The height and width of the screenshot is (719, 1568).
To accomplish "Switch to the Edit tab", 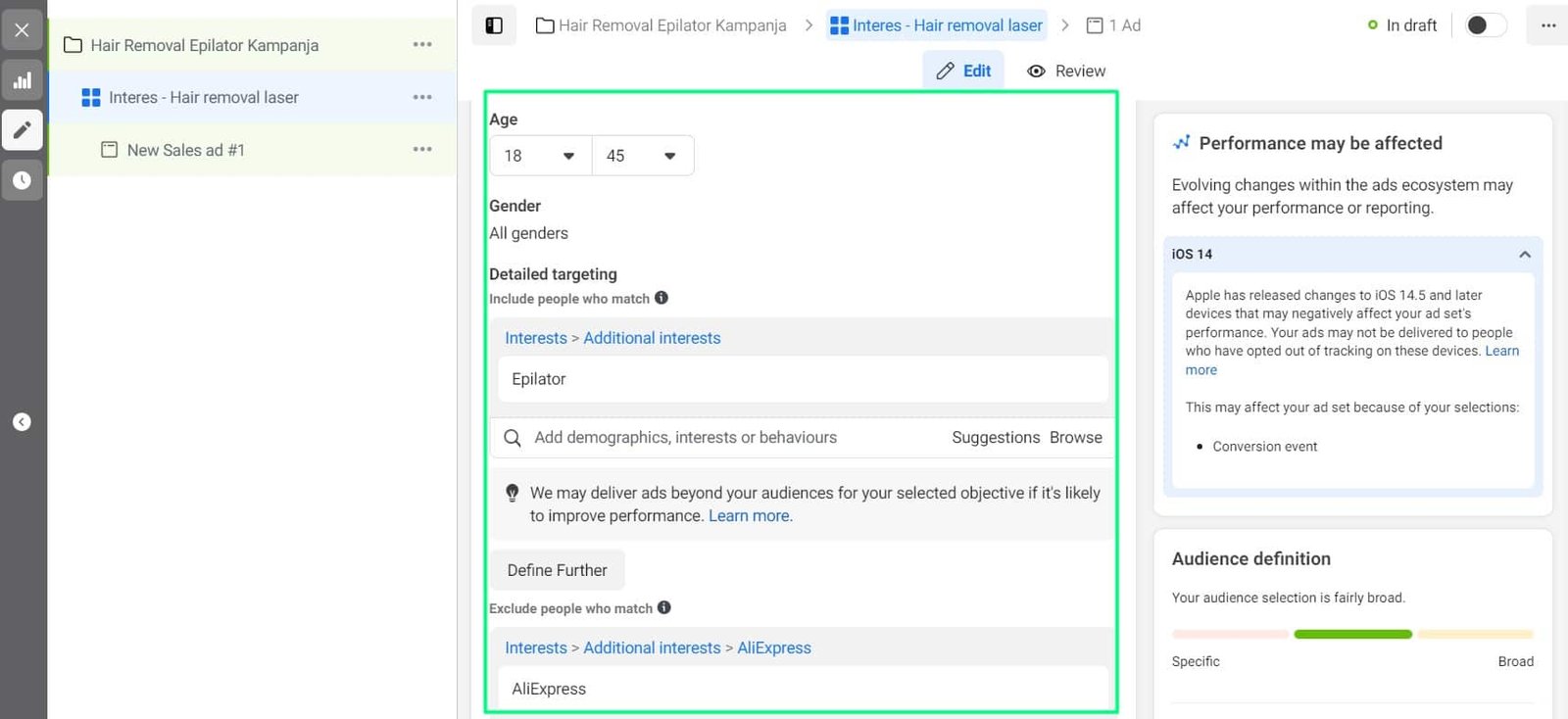I will pos(963,71).
